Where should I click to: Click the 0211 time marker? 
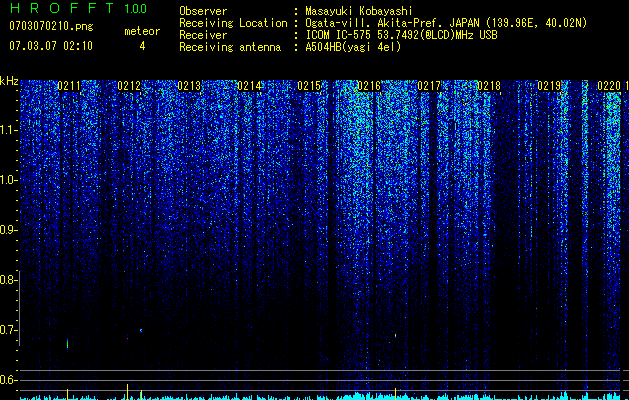point(69,86)
